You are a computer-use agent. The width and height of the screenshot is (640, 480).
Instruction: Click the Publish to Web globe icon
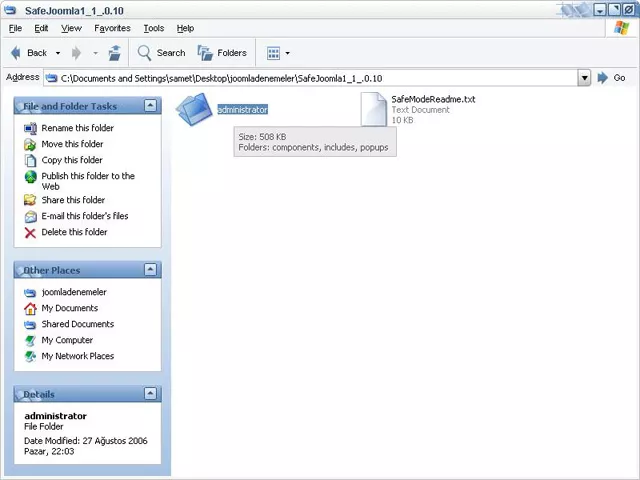31,177
